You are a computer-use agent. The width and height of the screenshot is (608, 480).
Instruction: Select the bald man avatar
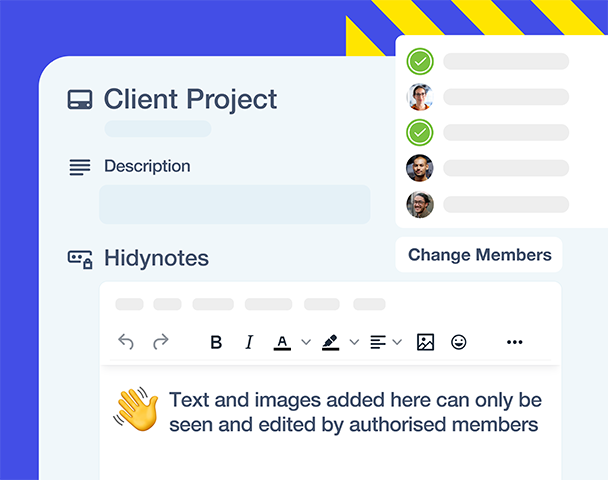pyautogui.click(x=420, y=168)
